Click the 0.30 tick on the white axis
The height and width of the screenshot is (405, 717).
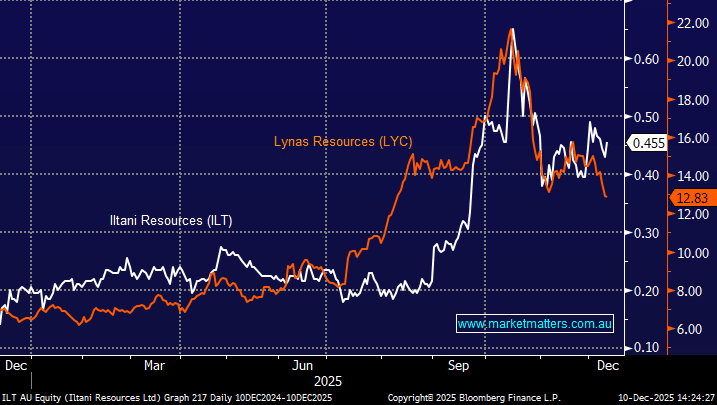(x=645, y=232)
